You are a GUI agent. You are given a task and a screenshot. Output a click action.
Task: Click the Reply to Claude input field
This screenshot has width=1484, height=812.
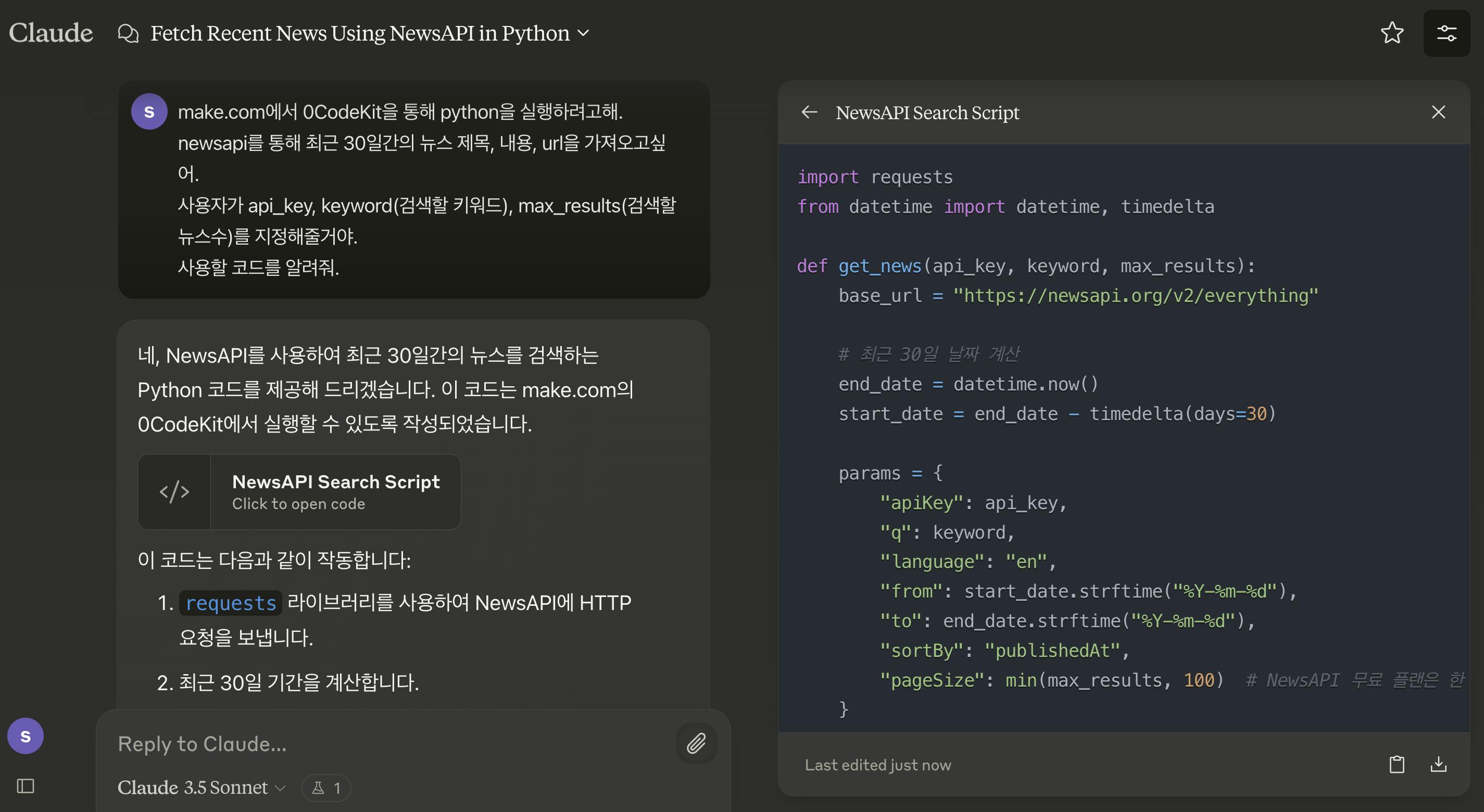coord(392,743)
